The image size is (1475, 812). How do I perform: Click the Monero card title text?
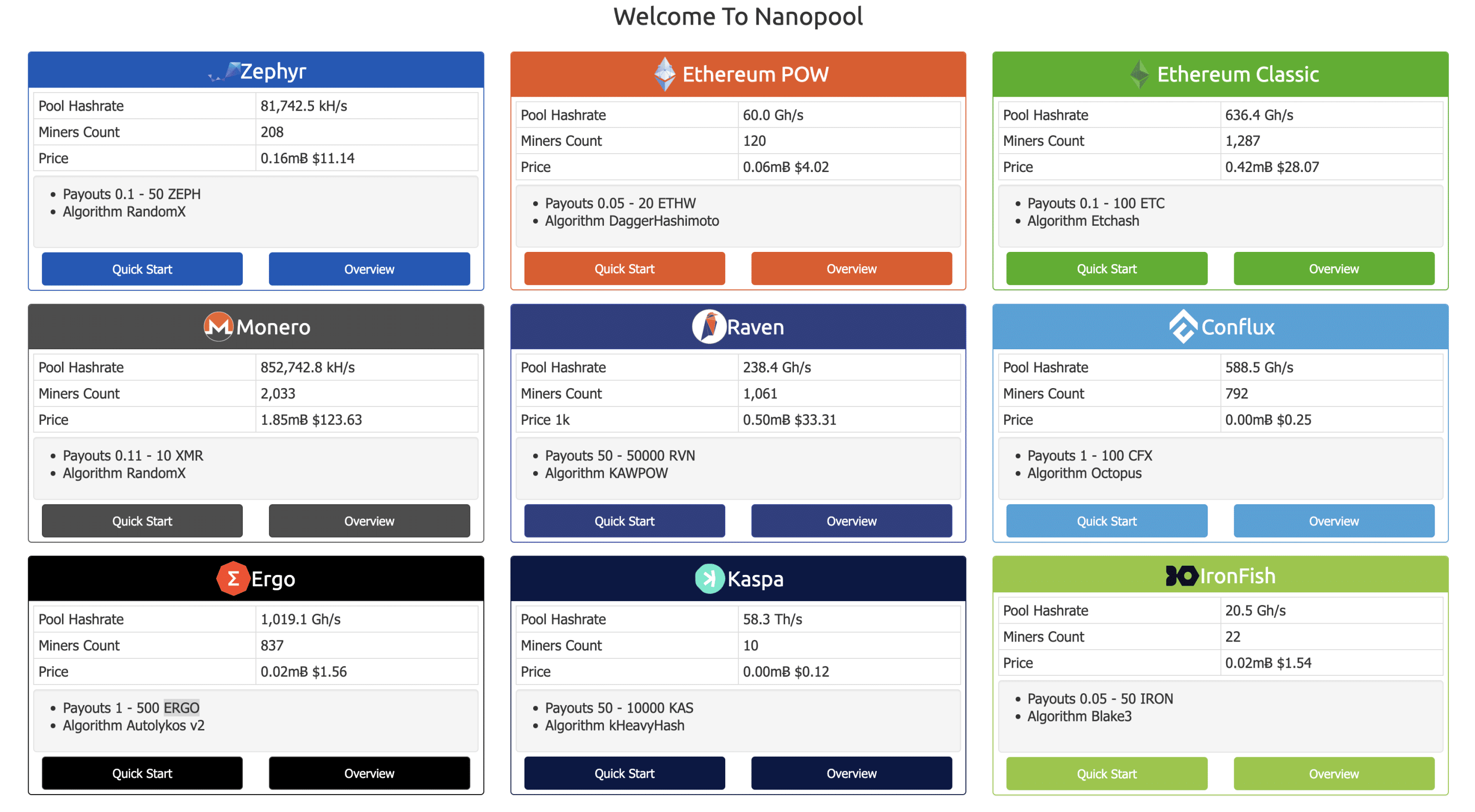[273, 327]
